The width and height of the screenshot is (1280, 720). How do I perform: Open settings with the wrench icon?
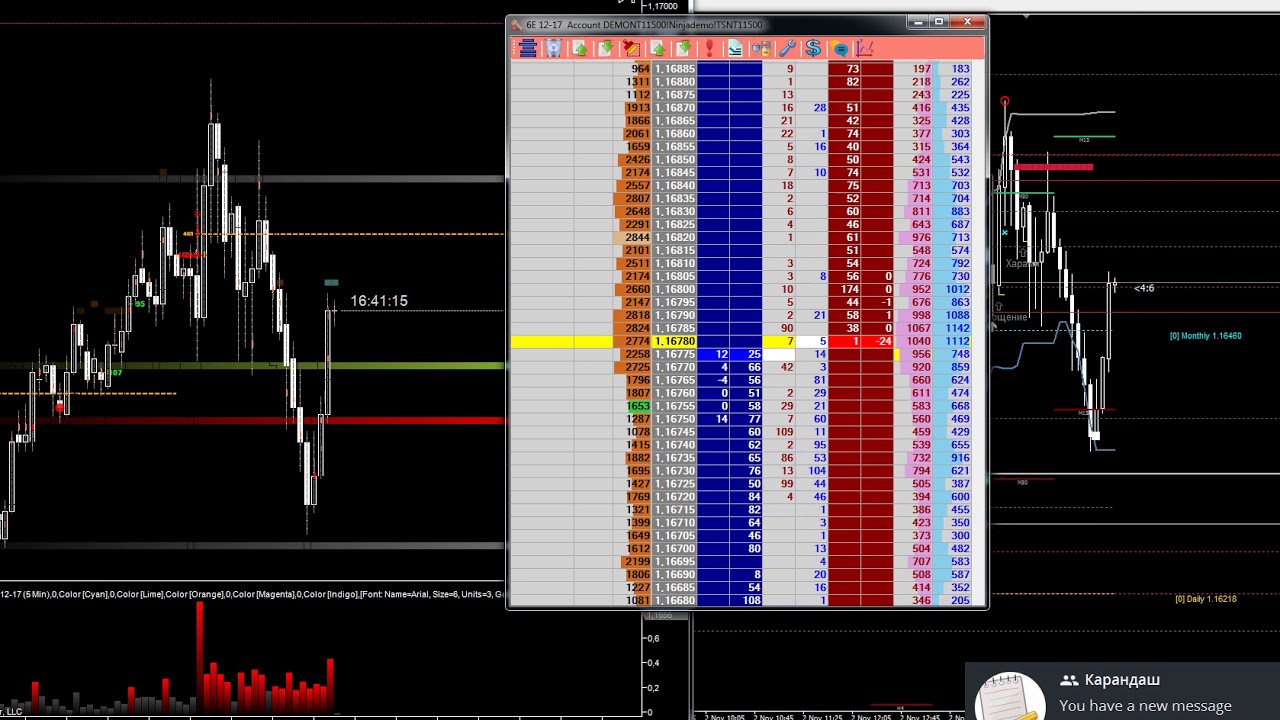click(787, 48)
